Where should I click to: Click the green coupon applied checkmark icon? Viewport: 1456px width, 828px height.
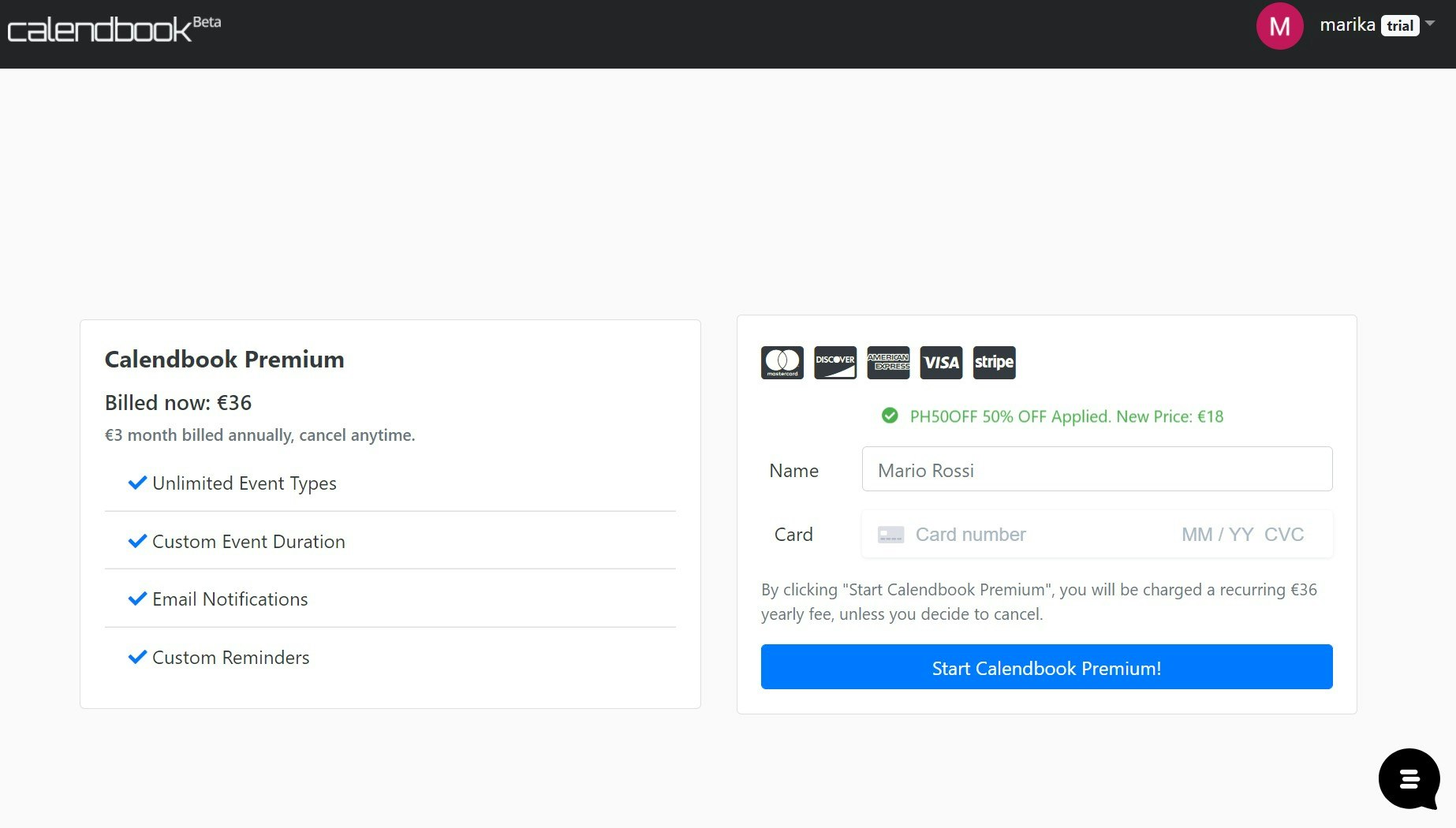[890, 416]
